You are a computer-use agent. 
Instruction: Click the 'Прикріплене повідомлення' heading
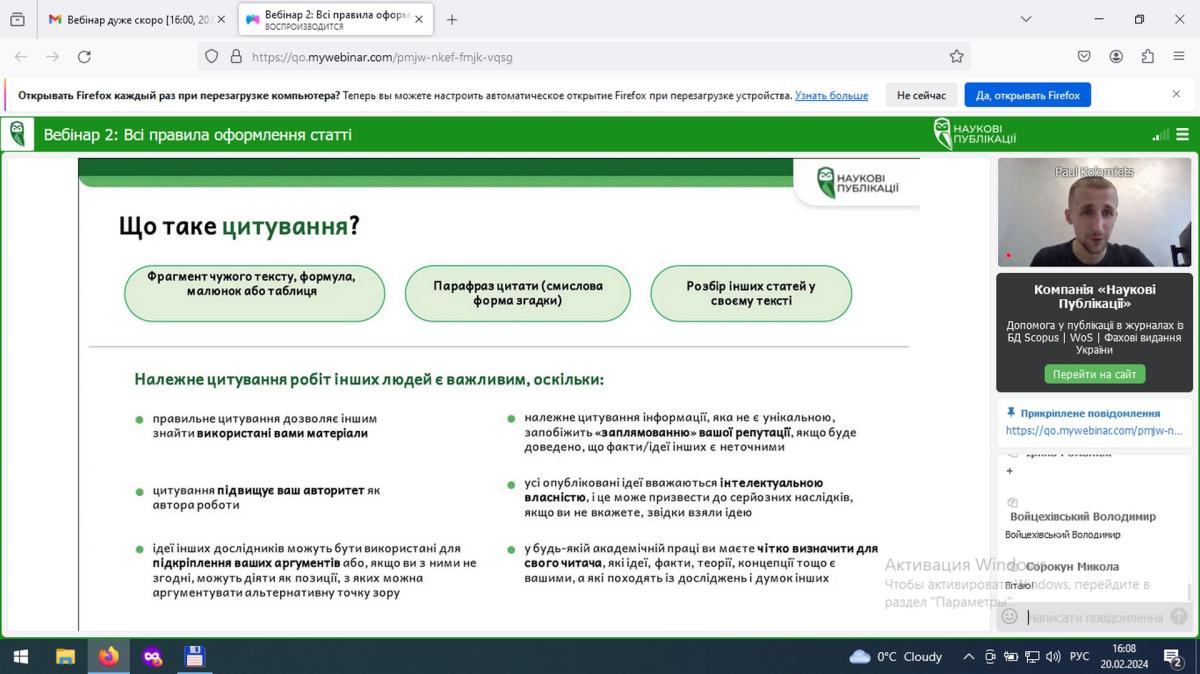click(x=1090, y=413)
